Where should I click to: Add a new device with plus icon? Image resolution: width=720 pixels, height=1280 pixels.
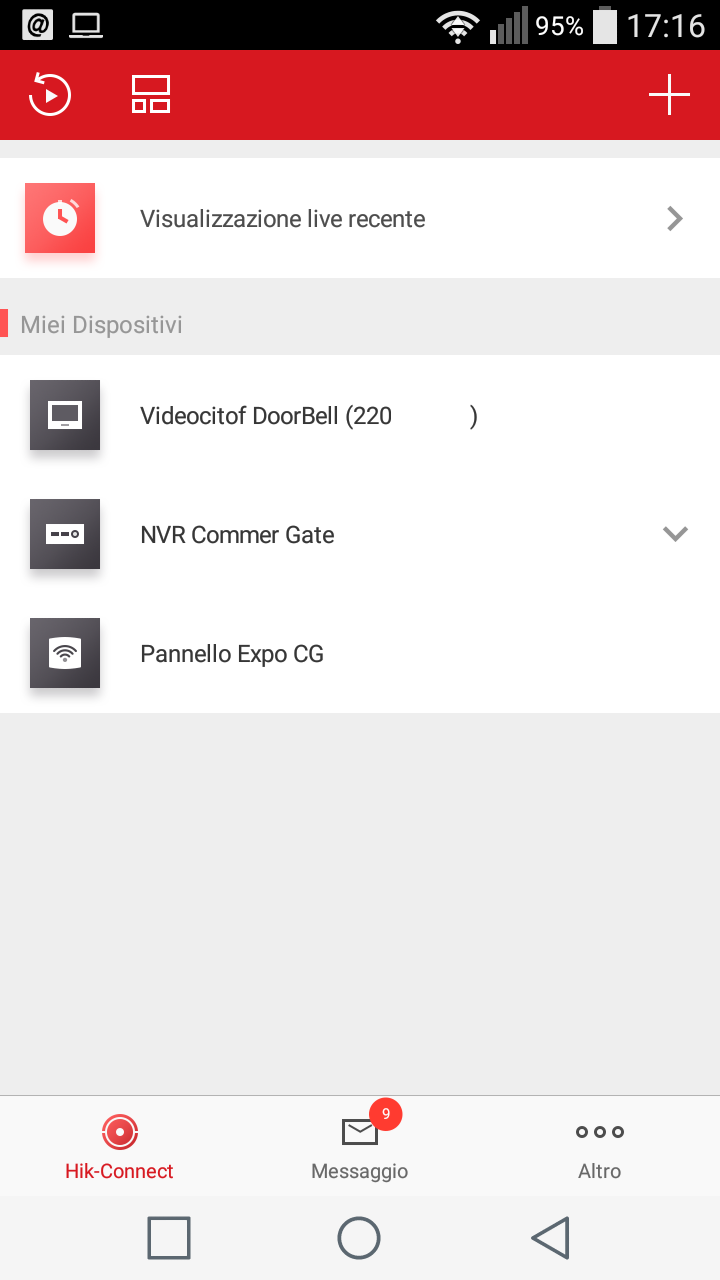point(669,95)
